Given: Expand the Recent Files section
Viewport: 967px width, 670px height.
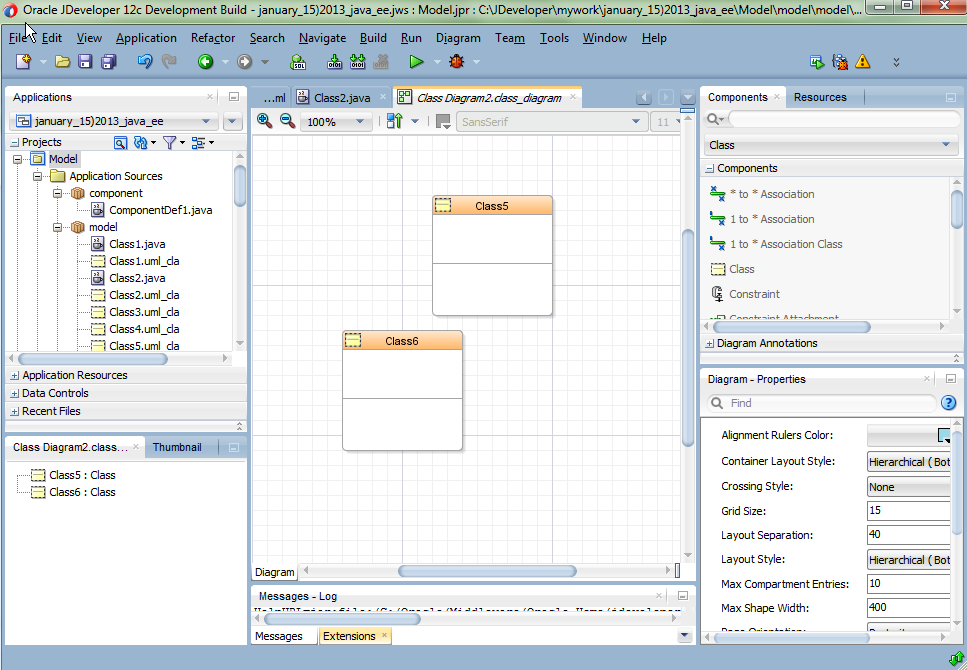Looking at the screenshot, I should (14, 411).
